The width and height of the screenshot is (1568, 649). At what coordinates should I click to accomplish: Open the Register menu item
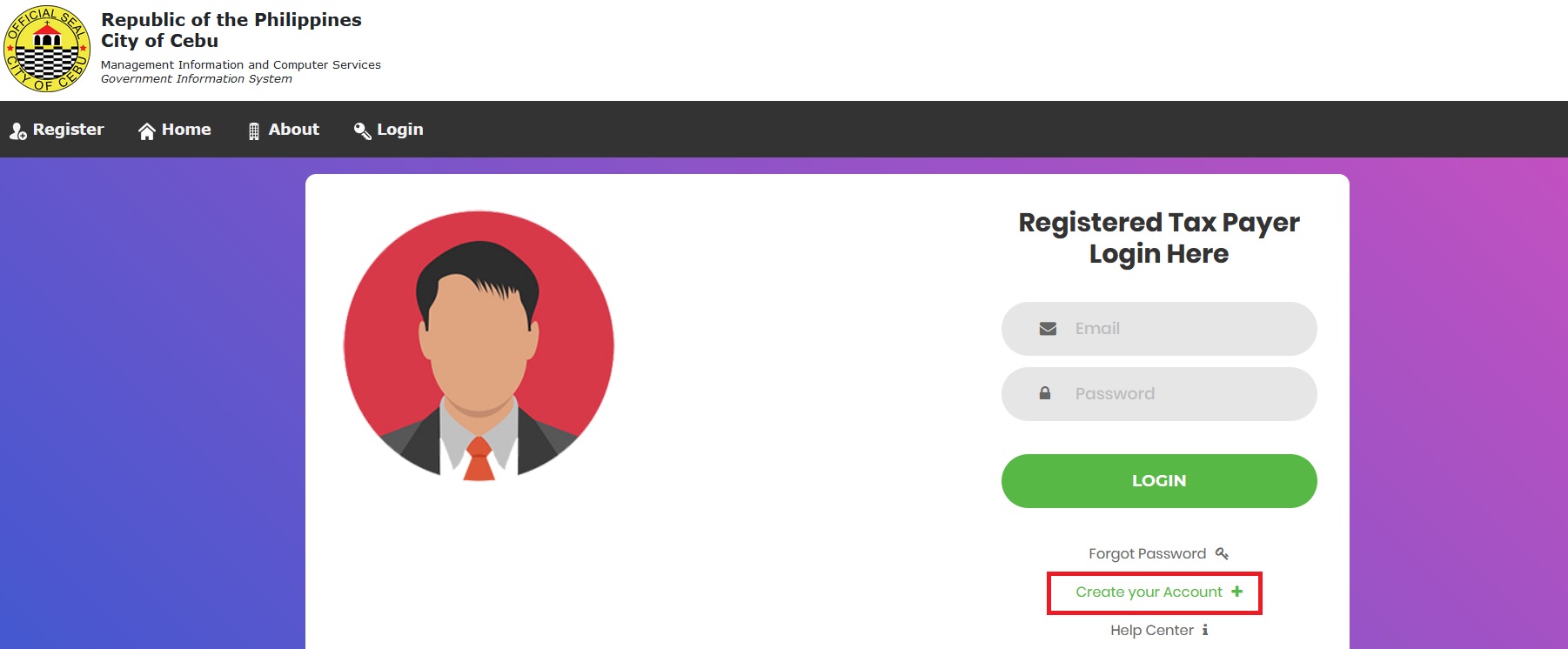point(68,130)
